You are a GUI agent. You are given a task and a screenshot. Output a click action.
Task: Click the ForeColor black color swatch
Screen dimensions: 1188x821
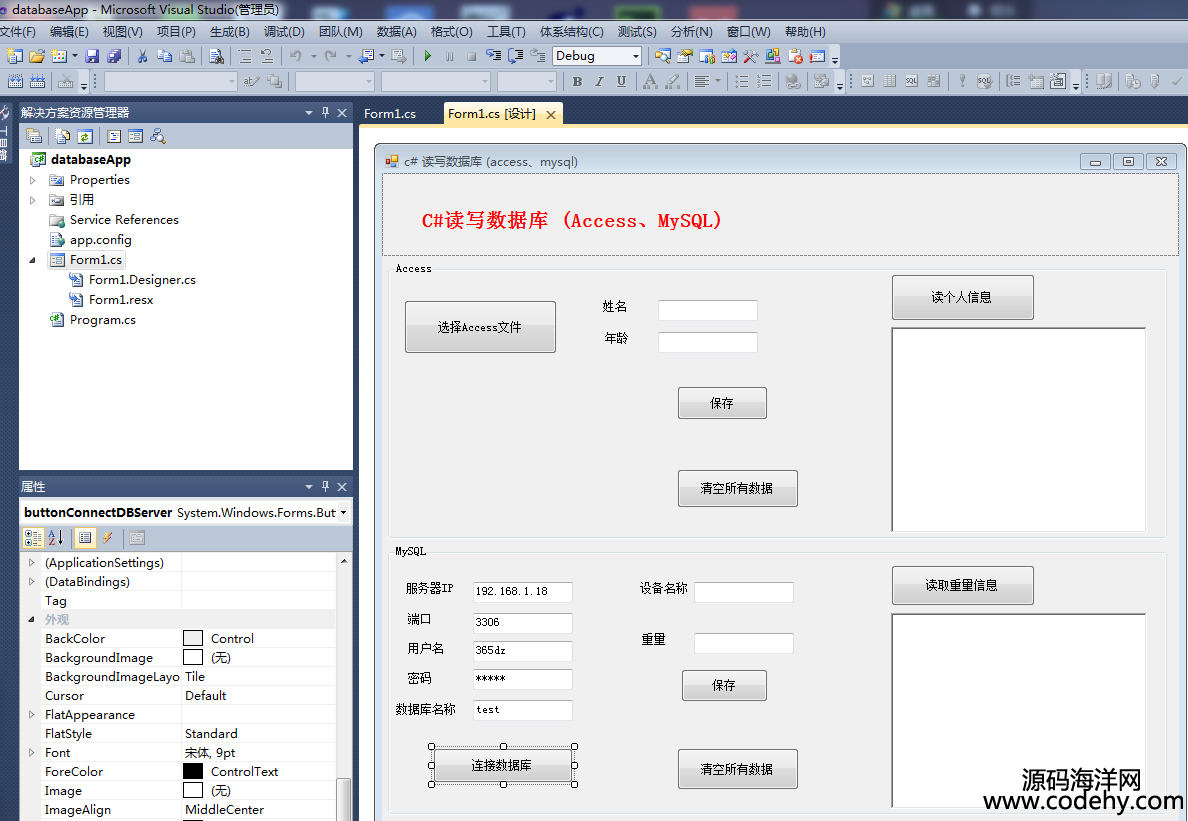pos(193,771)
